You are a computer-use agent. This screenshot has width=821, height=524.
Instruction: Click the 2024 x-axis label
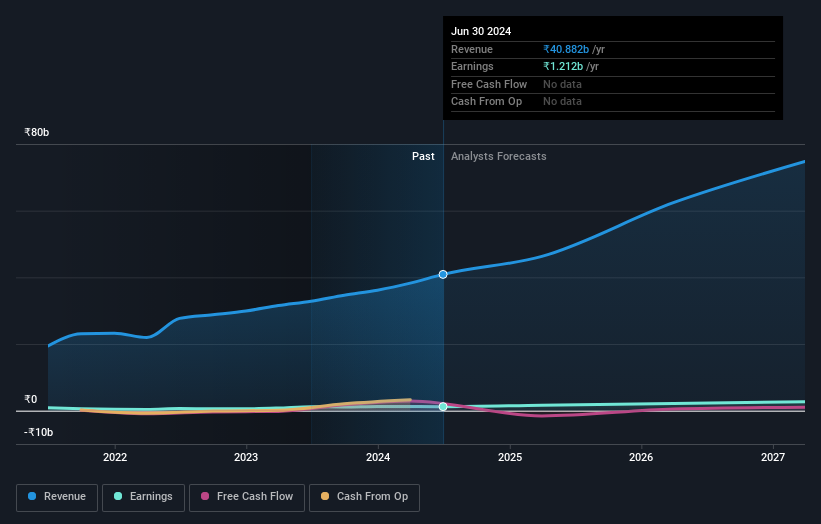click(378, 458)
